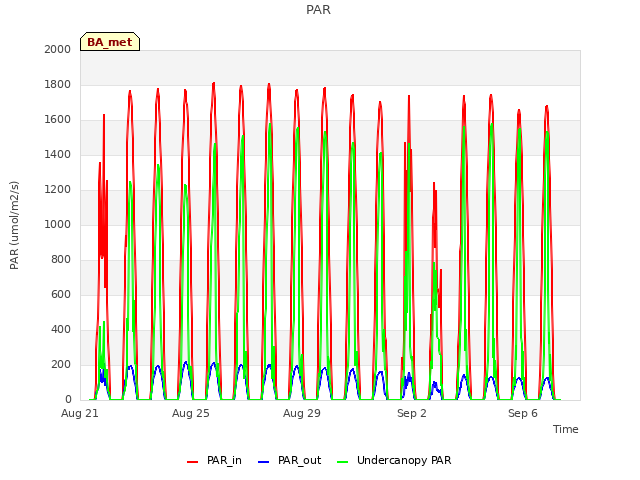Screen dimensions: 640x480
Task: Click the 1000 y-axis tick label
Action: point(58,224)
